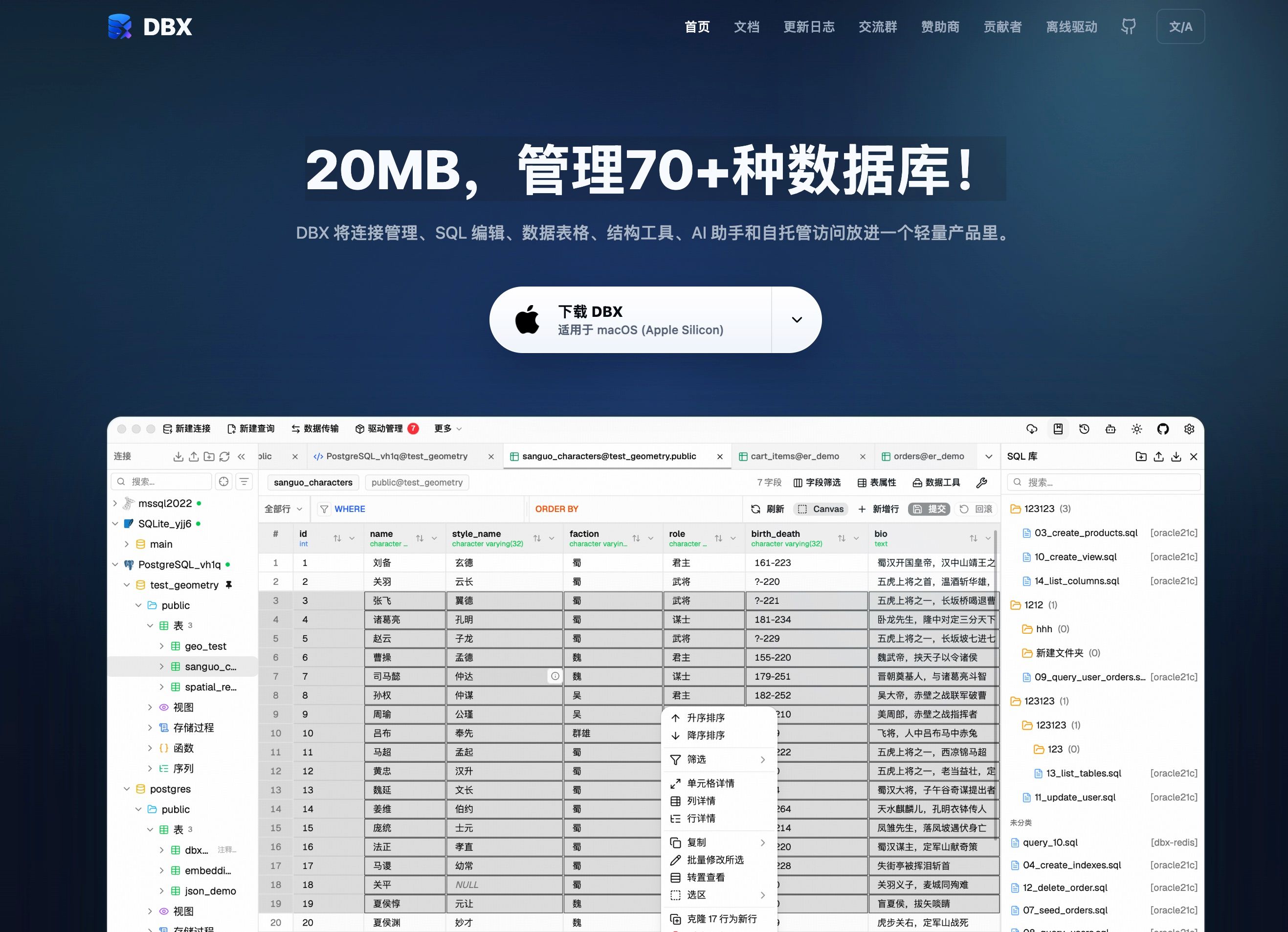Click the export icon in connection panel
The height and width of the screenshot is (932, 1288).
pyautogui.click(x=194, y=457)
